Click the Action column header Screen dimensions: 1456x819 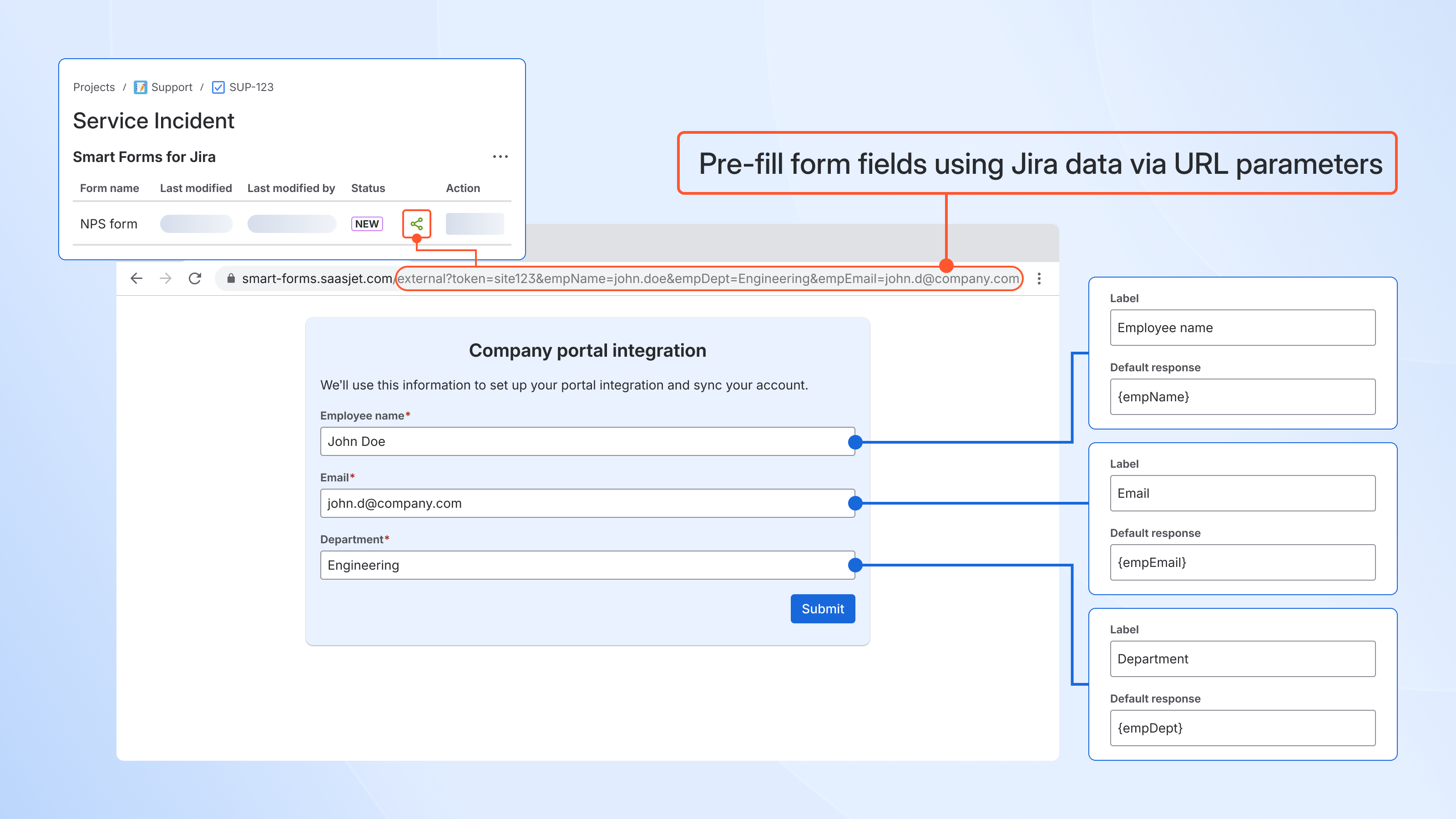[x=463, y=188]
